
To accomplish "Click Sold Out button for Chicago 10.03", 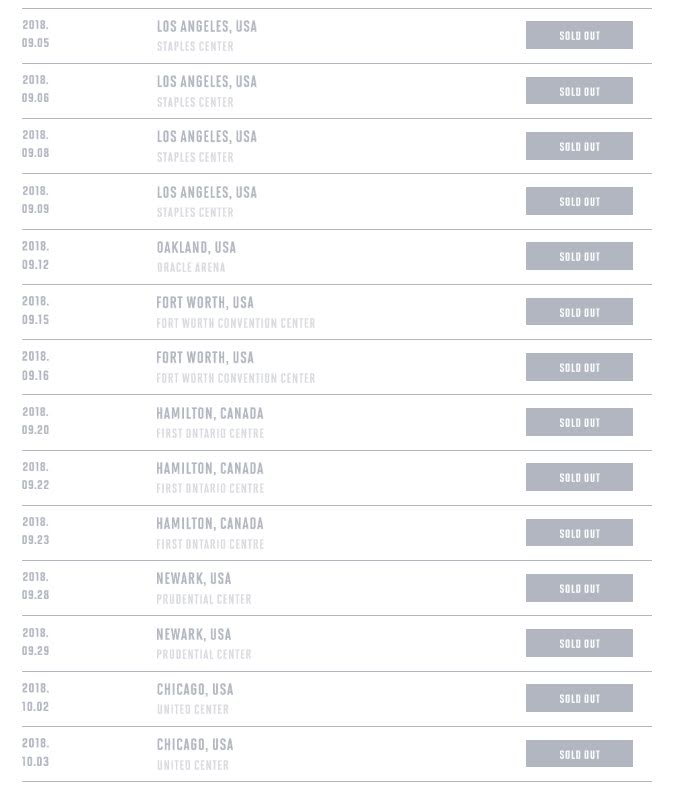I will (x=579, y=754).
